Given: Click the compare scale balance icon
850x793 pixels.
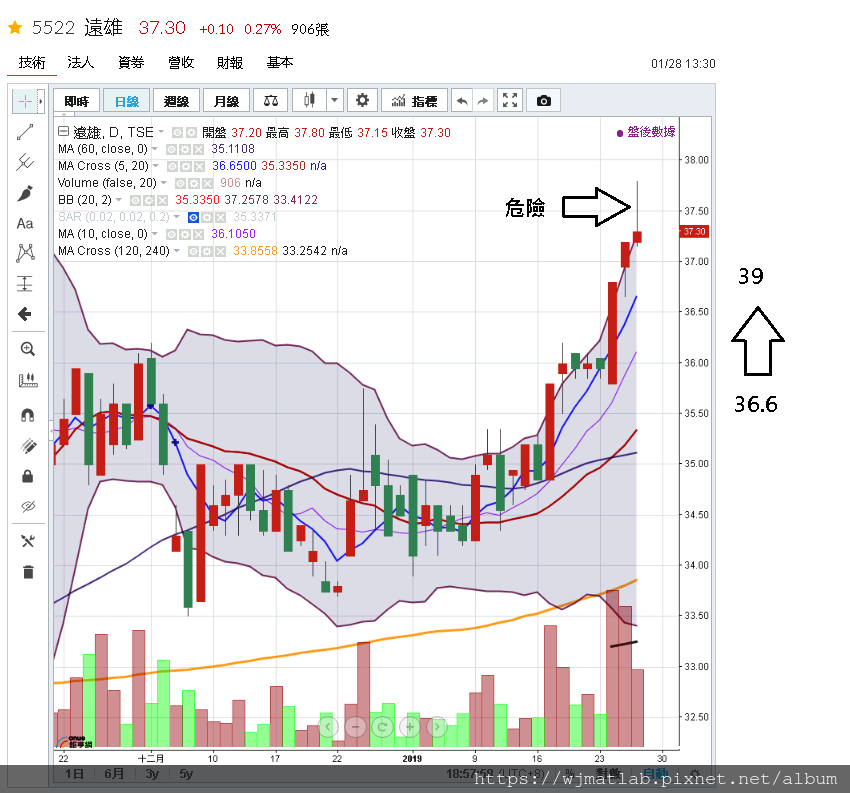Looking at the screenshot, I should [x=271, y=101].
